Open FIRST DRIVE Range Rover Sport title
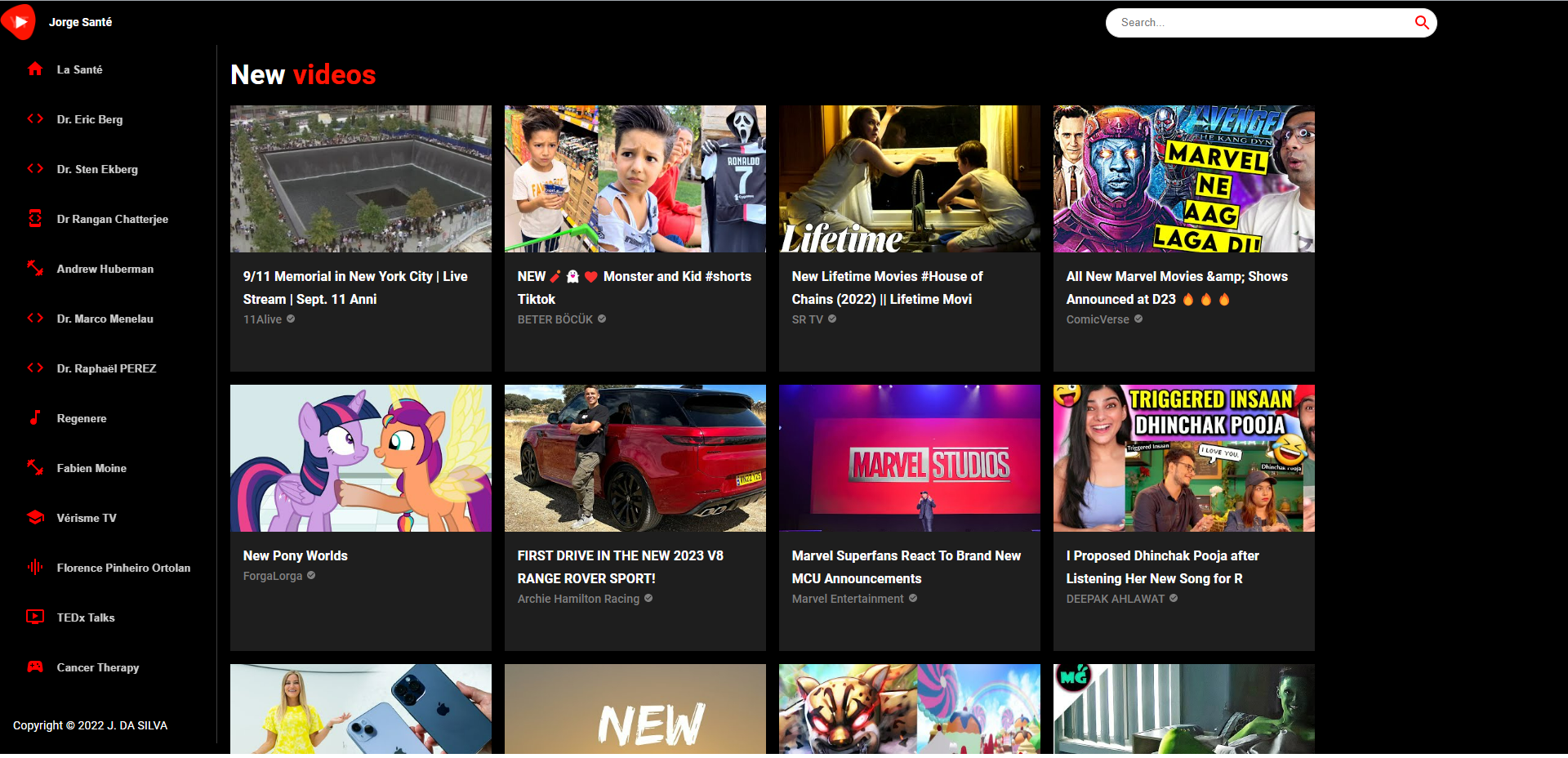Screen dimensions: 1568x758 (x=620, y=567)
